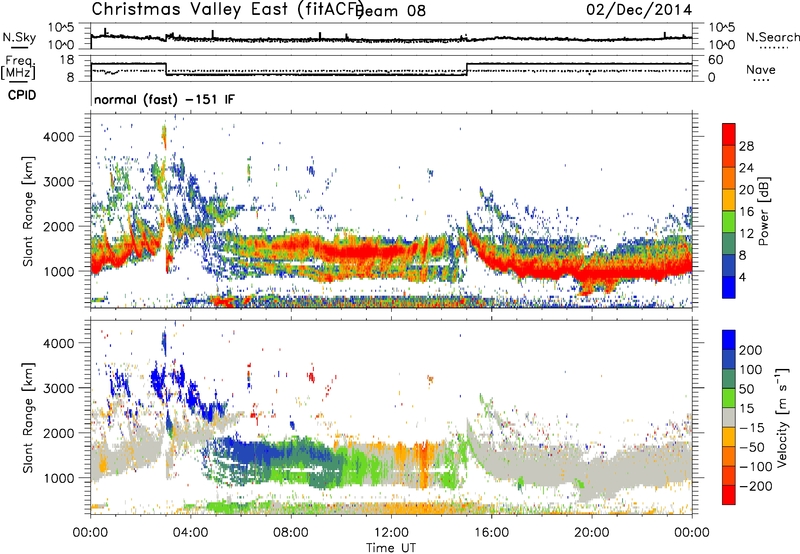Click the '28' tick on the Power scale

[746, 146]
